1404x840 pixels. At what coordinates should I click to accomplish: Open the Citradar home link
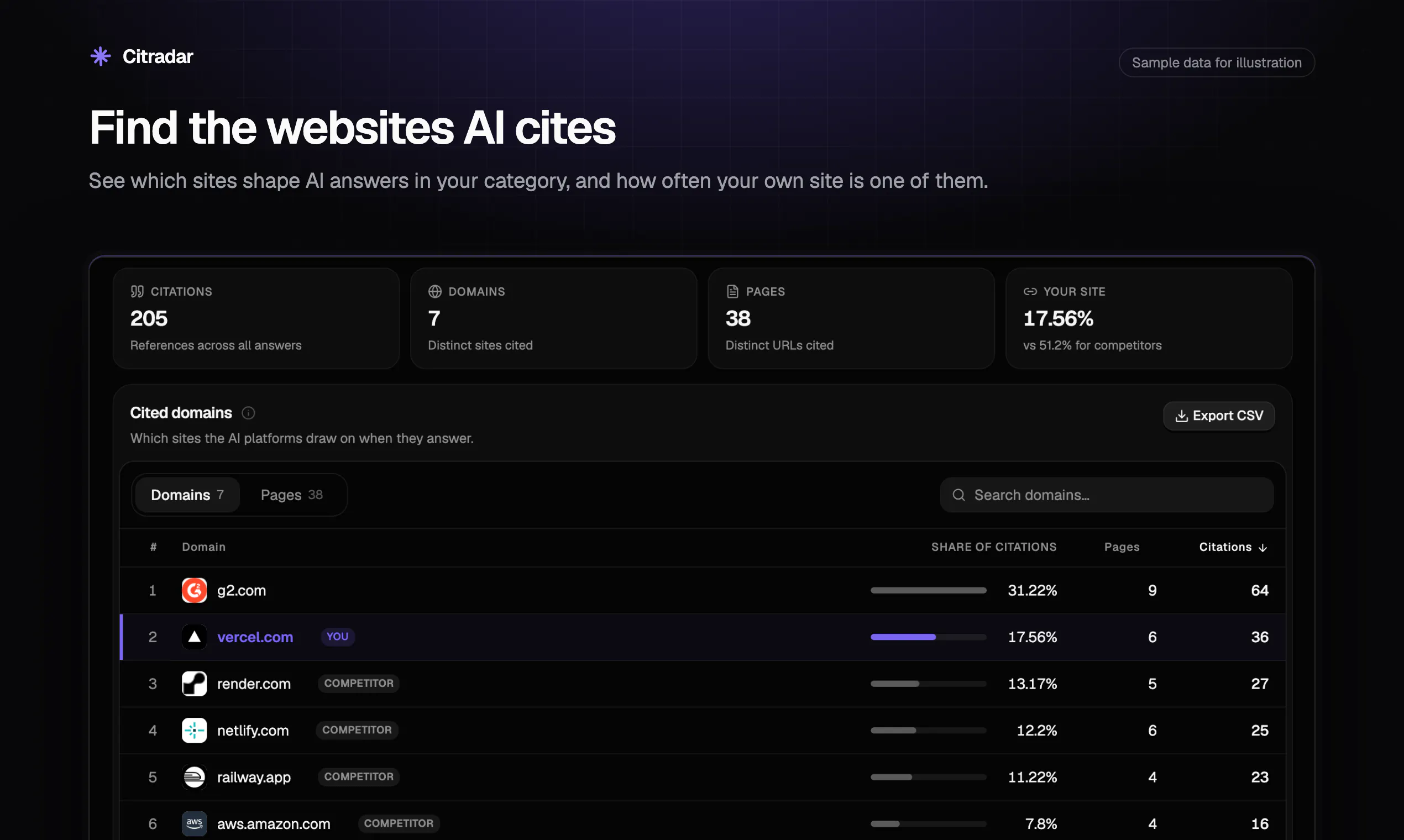point(142,56)
